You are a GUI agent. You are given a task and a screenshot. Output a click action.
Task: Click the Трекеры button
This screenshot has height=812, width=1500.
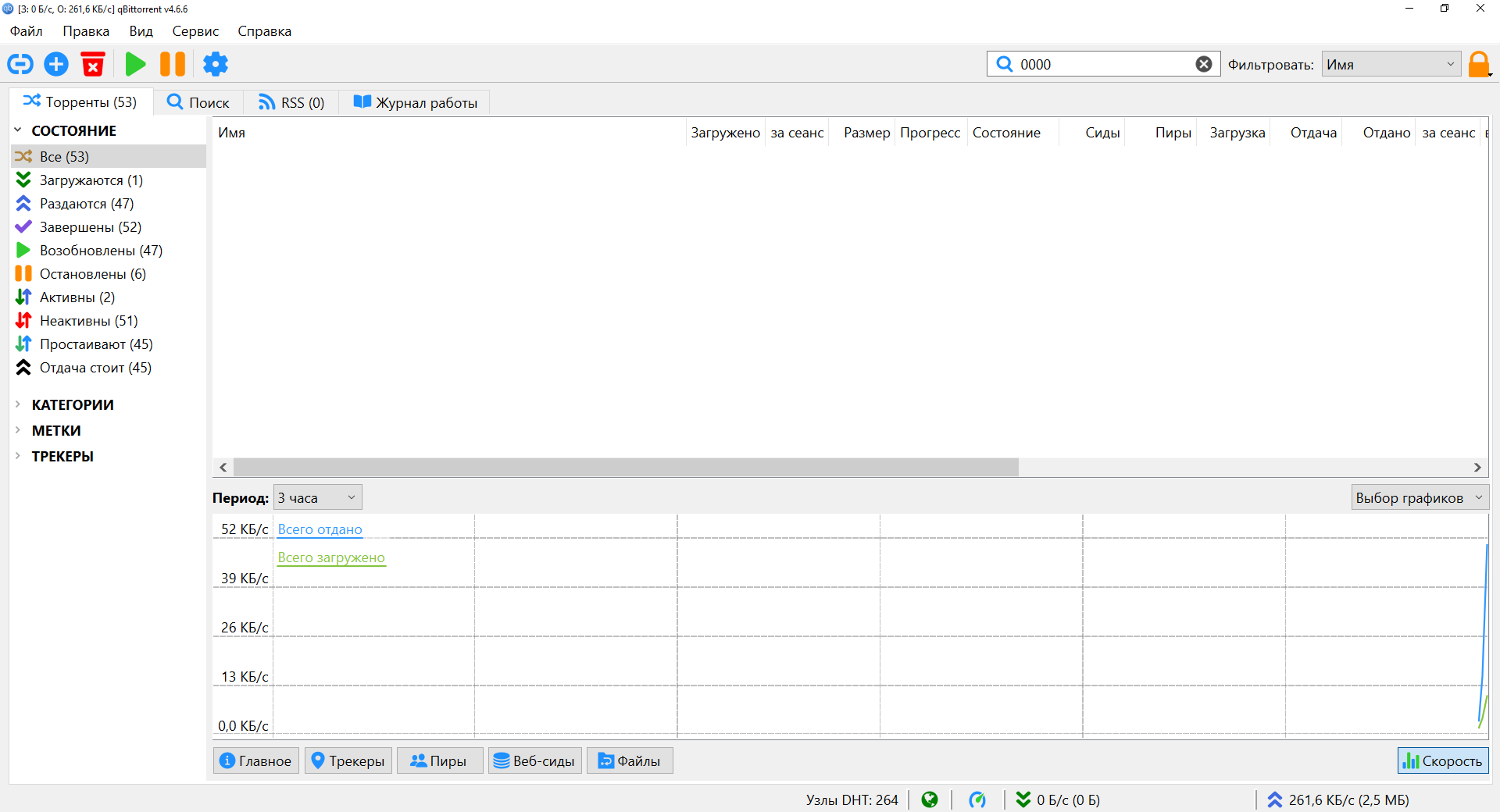click(x=348, y=760)
